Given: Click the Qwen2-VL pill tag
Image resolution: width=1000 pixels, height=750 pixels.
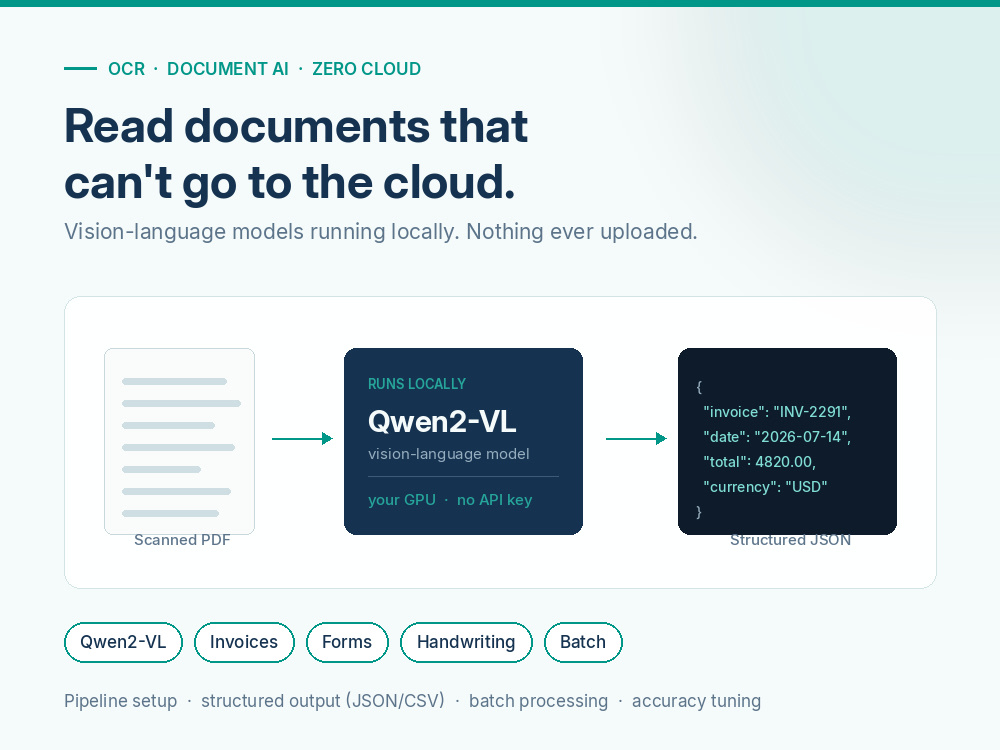Looking at the screenshot, I should [x=123, y=642].
